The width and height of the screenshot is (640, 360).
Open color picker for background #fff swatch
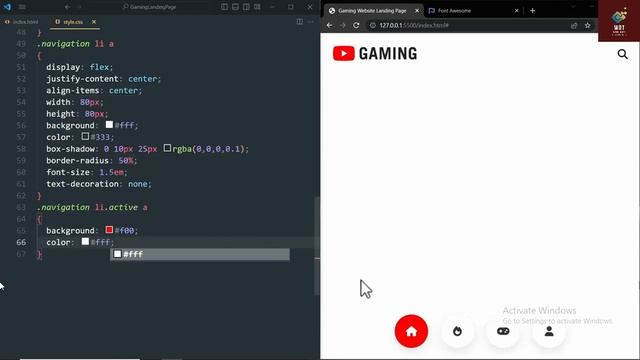pos(109,124)
